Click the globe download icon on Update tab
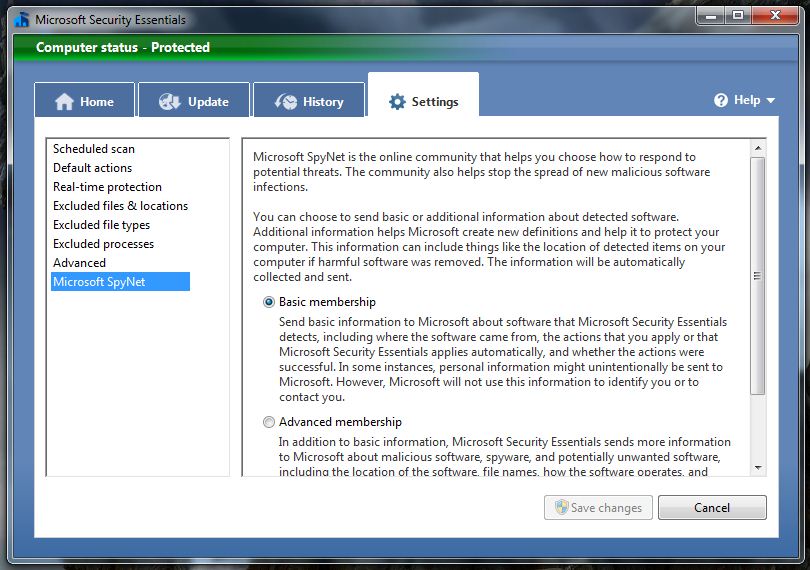 tap(169, 101)
